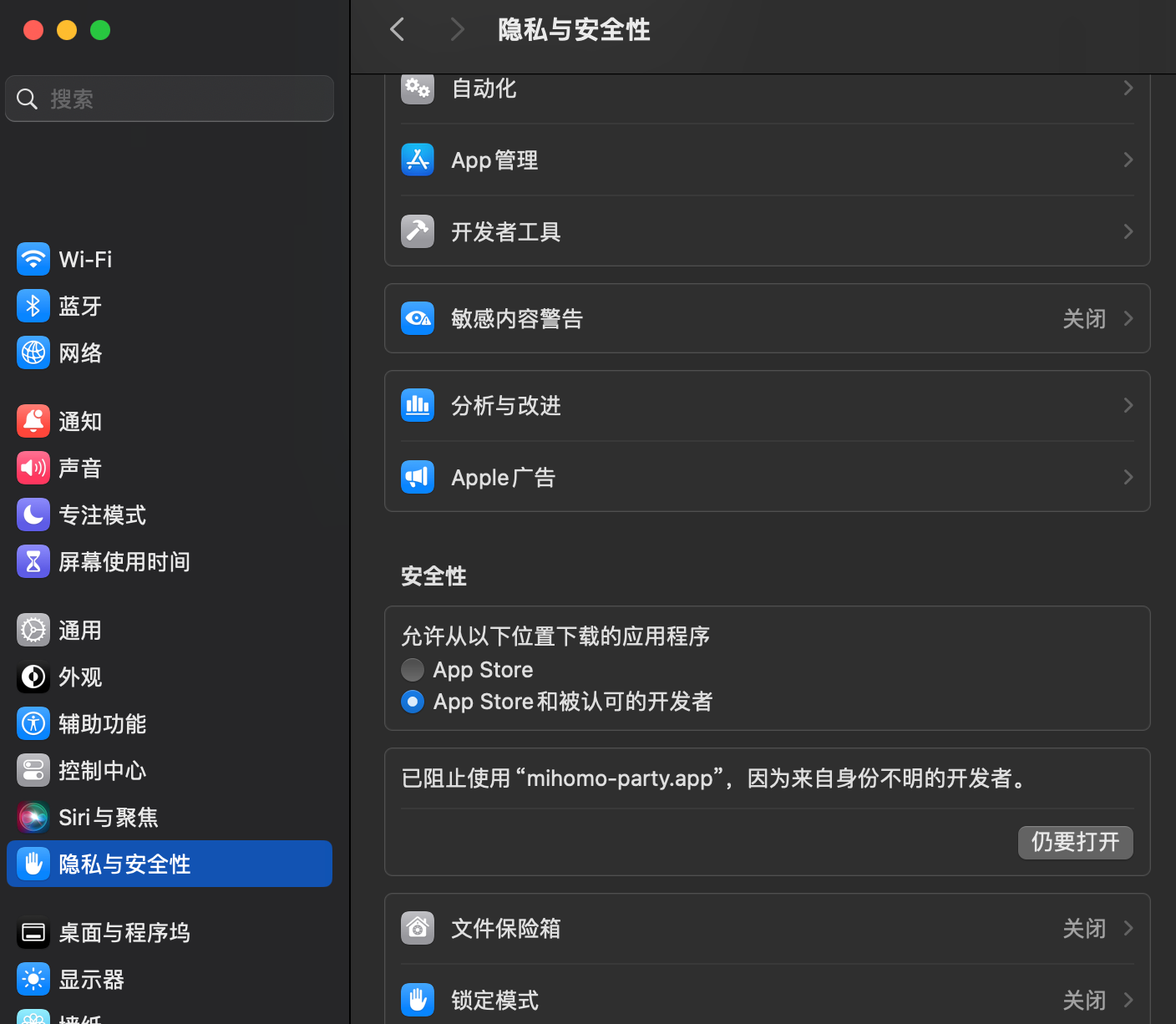The height and width of the screenshot is (1024, 1176).
Task: Open 通用 in the sidebar
Action: [x=80, y=631]
